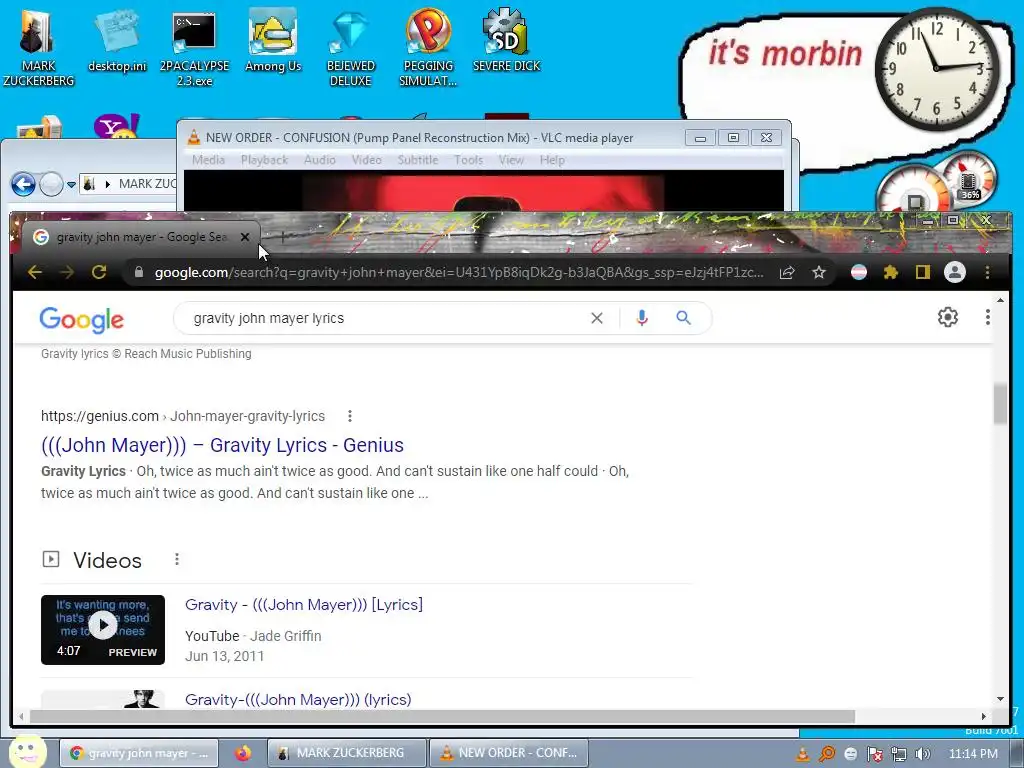Viewport: 1024px width, 768px height.
Task: Close the gravity john mayer Chrome tab
Action: coord(245,237)
